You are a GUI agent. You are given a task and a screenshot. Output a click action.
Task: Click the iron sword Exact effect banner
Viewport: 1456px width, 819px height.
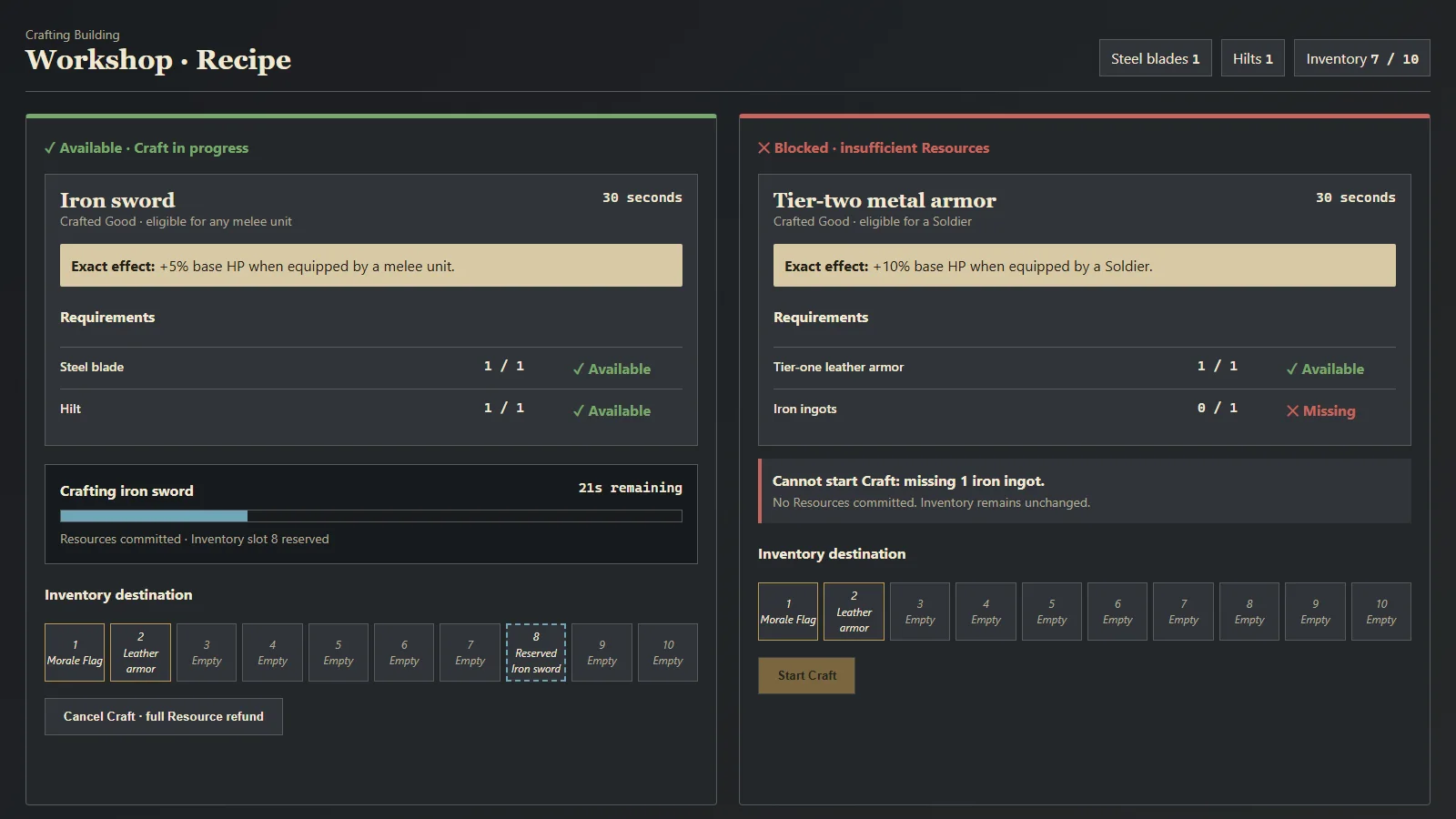pos(371,265)
